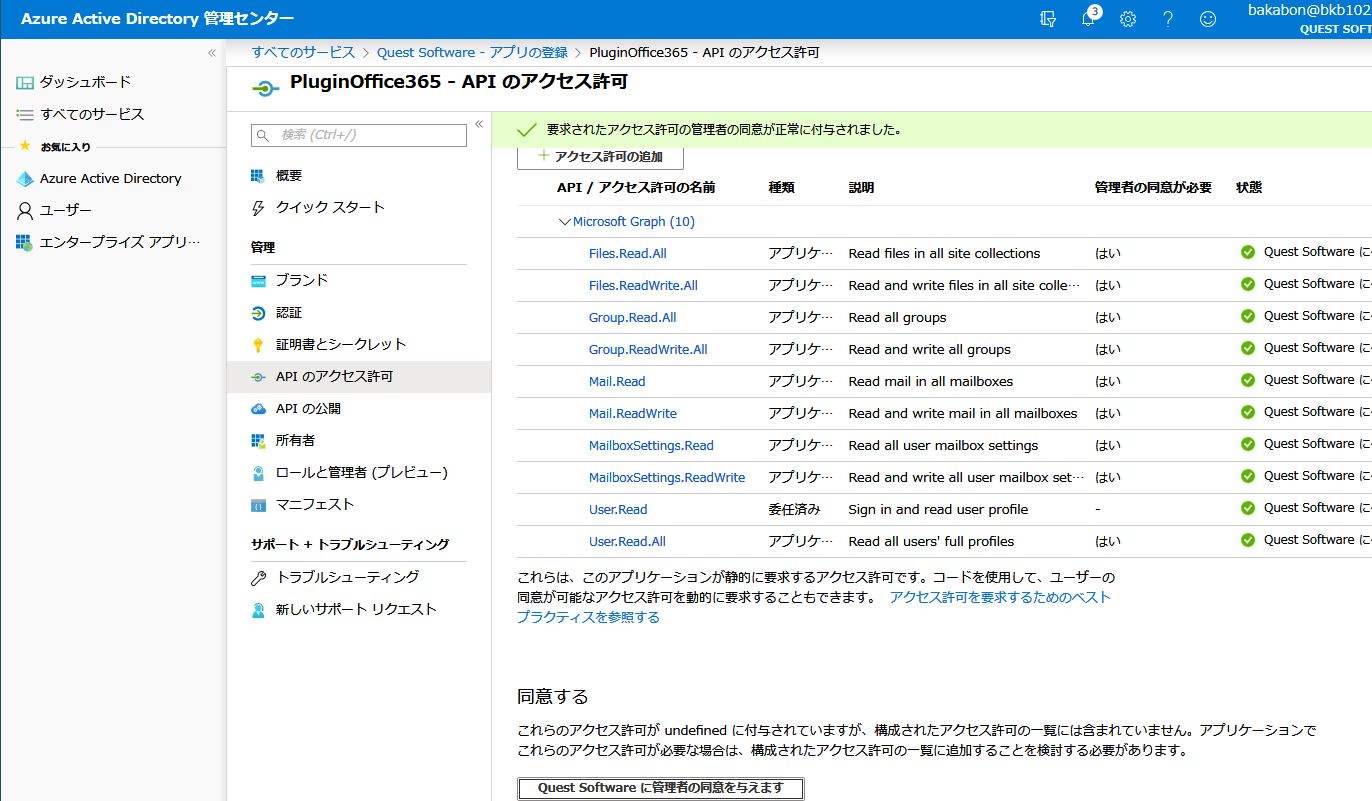
Task: Click the 状態 column header
Action: [x=1249, y=187]
